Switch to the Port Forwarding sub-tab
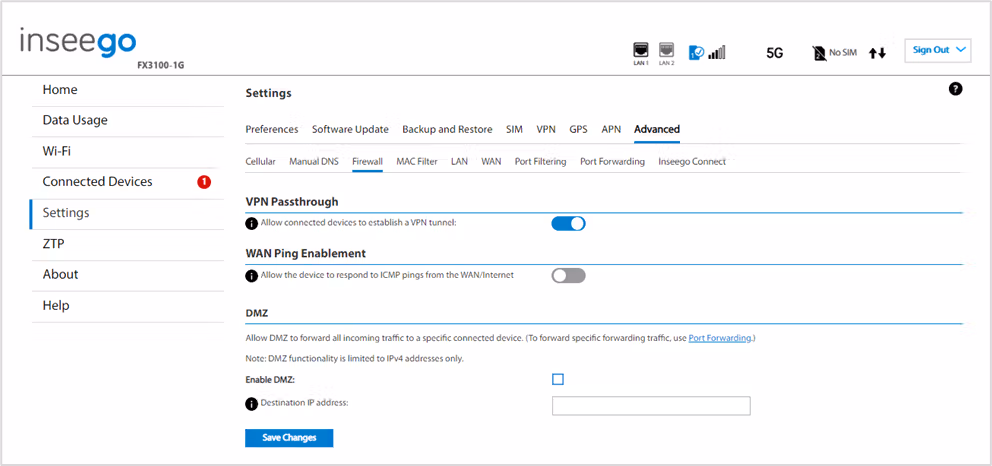992x466 pixels. 612,162
